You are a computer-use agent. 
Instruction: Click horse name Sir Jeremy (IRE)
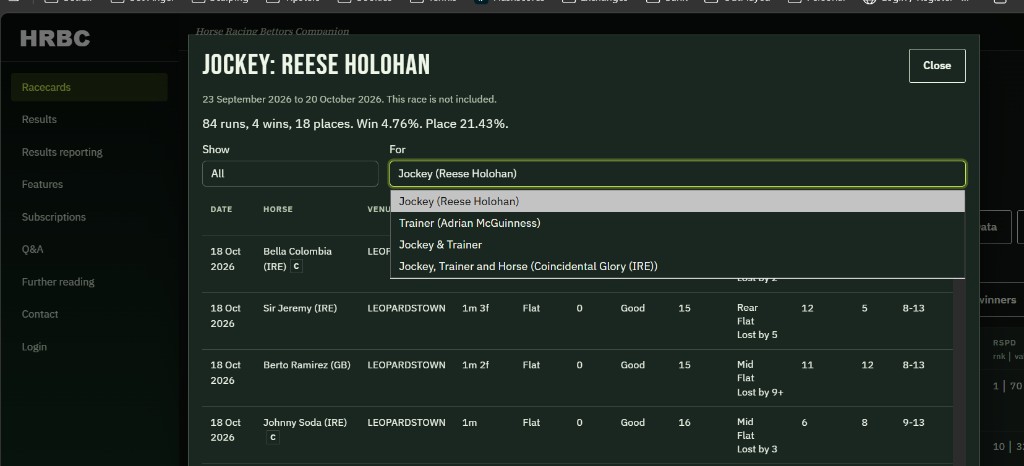click(300, 308)
